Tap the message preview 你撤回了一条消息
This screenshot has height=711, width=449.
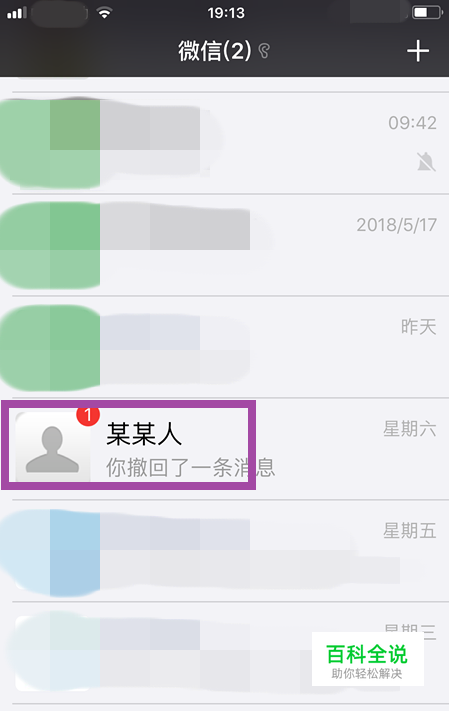coord(190,468)
